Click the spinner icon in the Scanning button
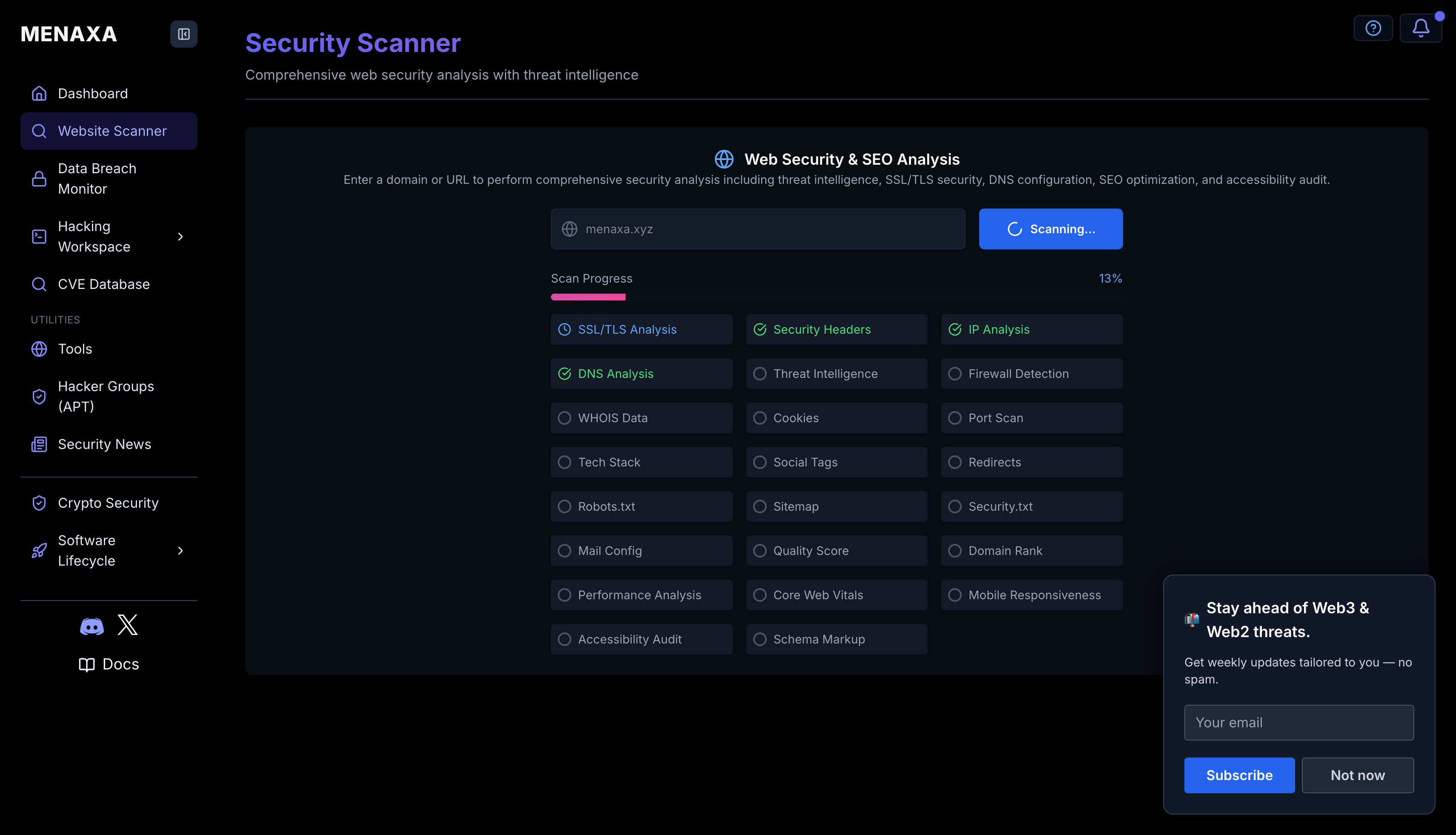1456x835 pixels. 1015,229
